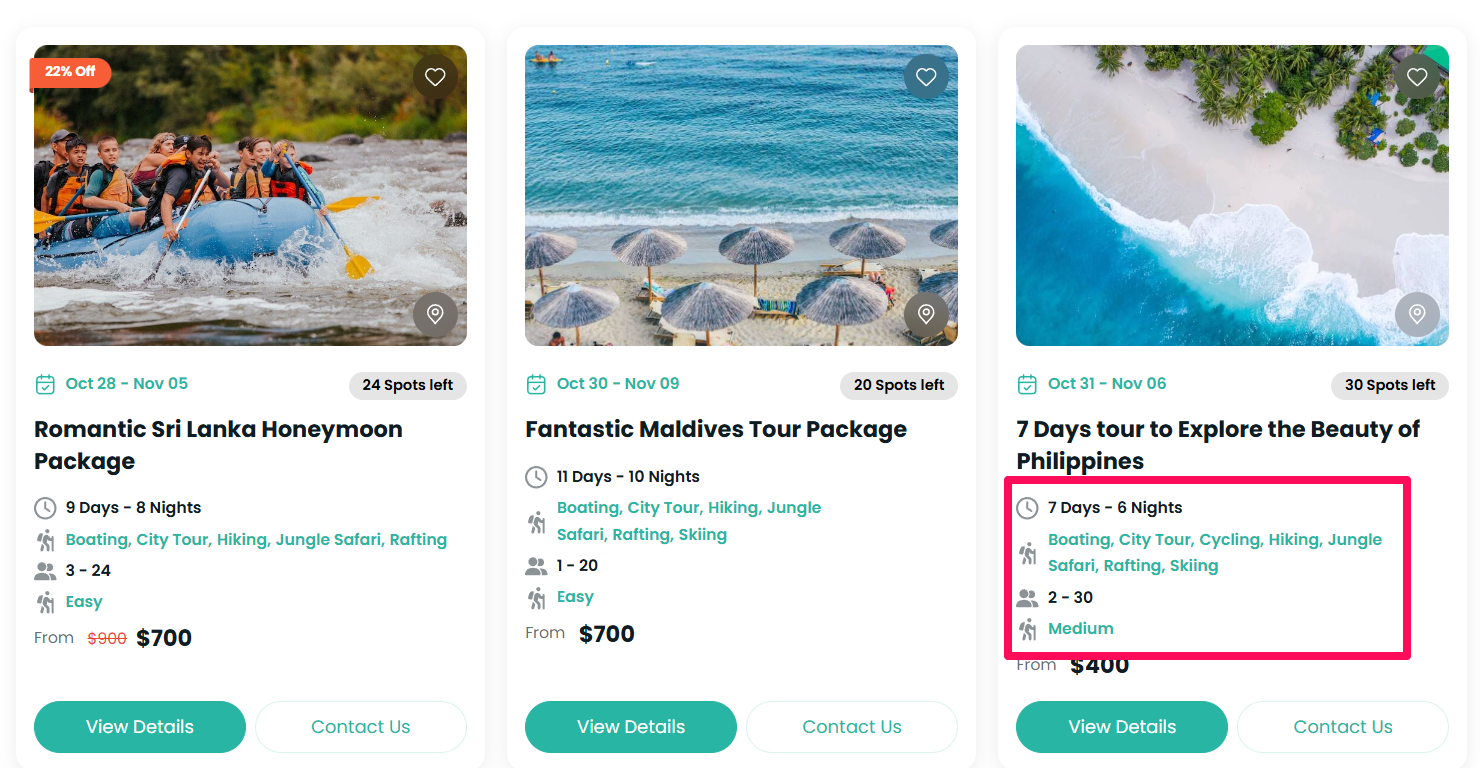Screen dimensions: 1480x768
Task: Toggle wishlist heart on Maldives tour
Action: (x=926, y=77)
